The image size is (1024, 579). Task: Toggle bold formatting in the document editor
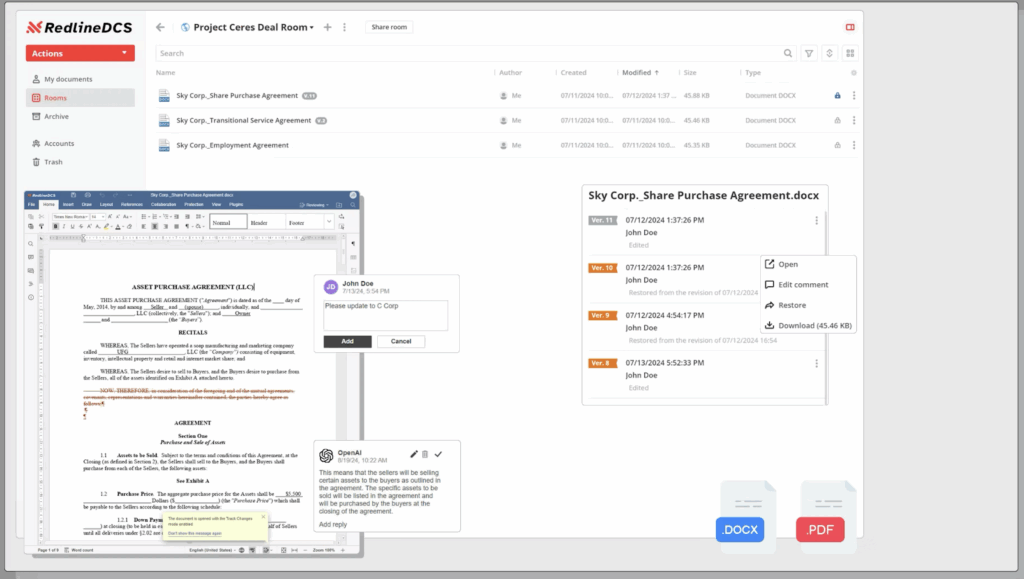pos(56,227)
